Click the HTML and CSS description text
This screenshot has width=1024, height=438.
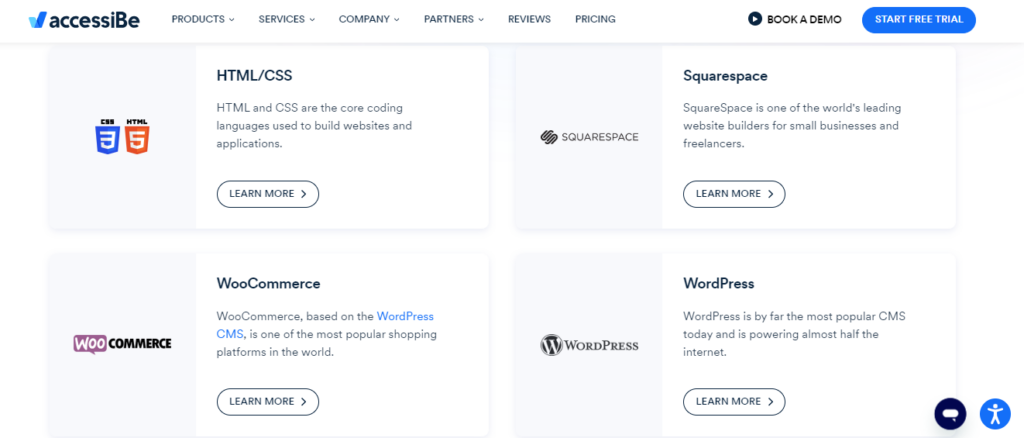tap(314, 125)
